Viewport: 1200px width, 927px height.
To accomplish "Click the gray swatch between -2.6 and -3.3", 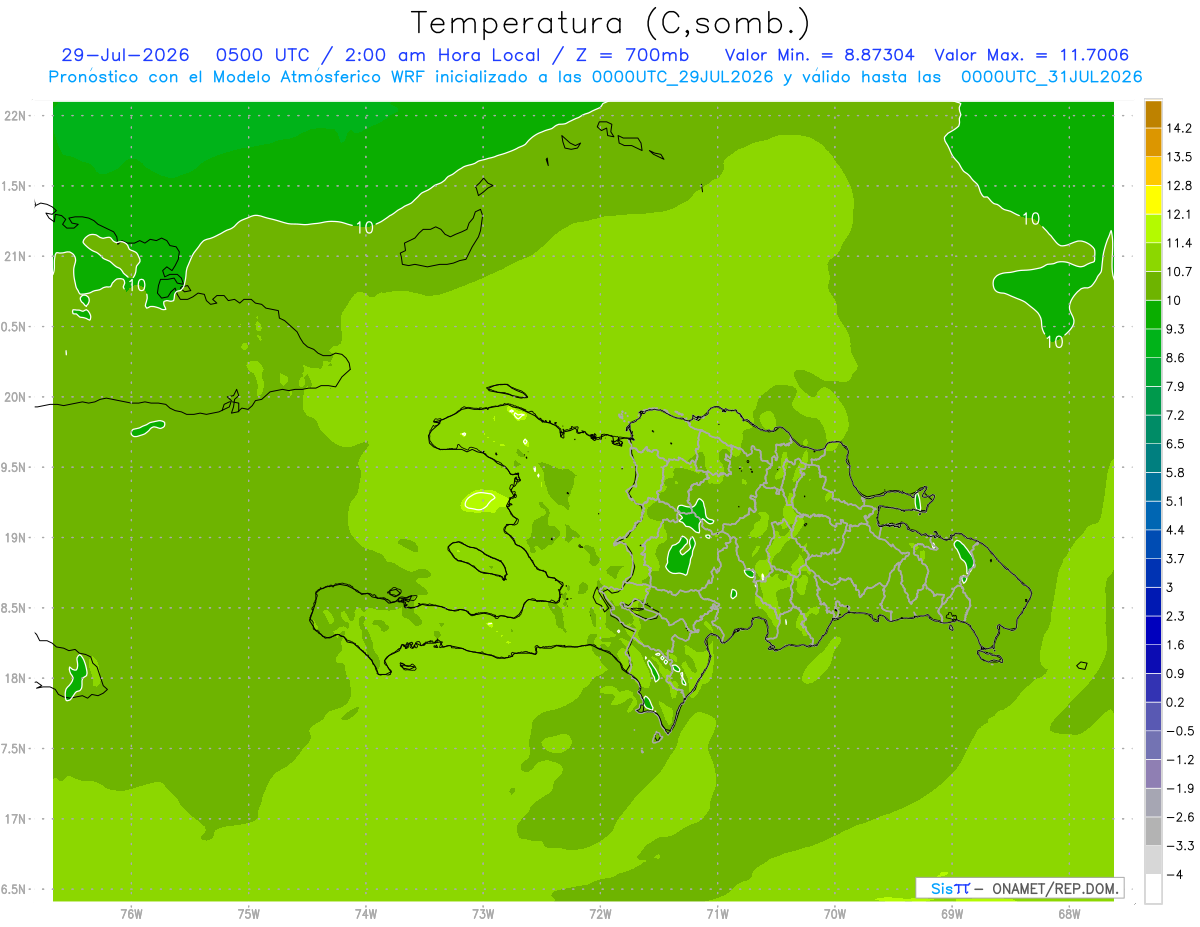I will pos(1153,832).
